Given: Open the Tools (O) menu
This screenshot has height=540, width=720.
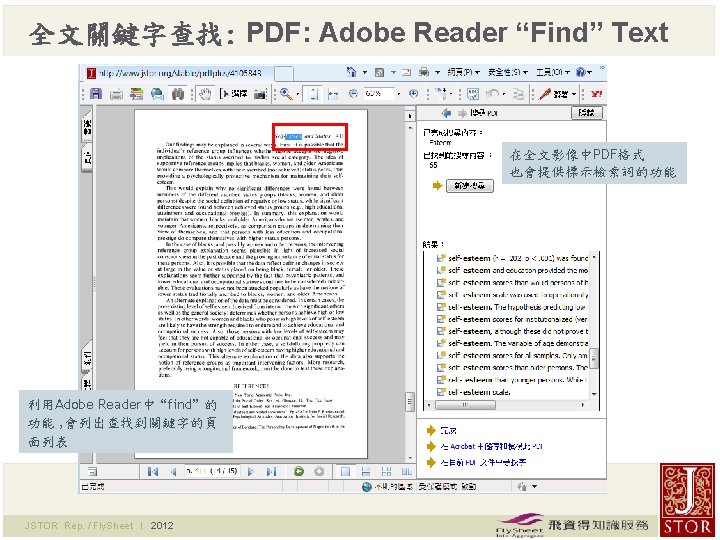Looking at the screenshot, I should (552, 72).
